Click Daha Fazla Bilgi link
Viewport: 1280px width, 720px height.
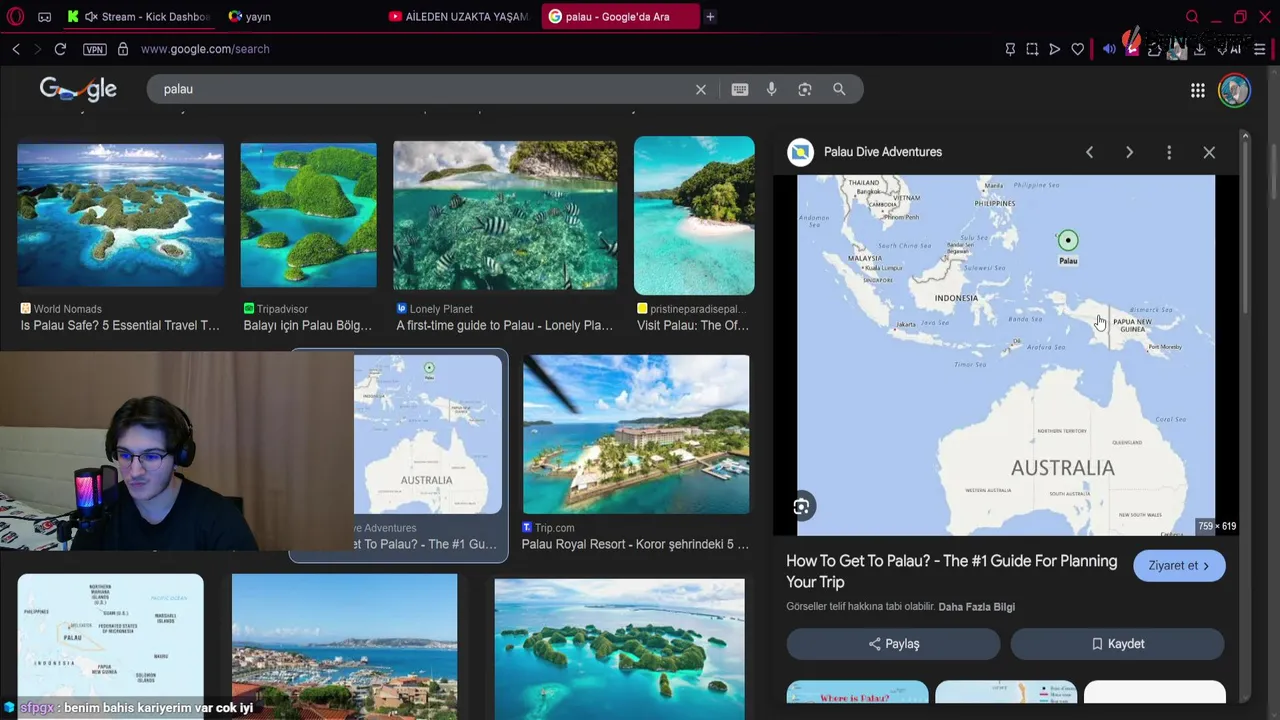point(976,607)
